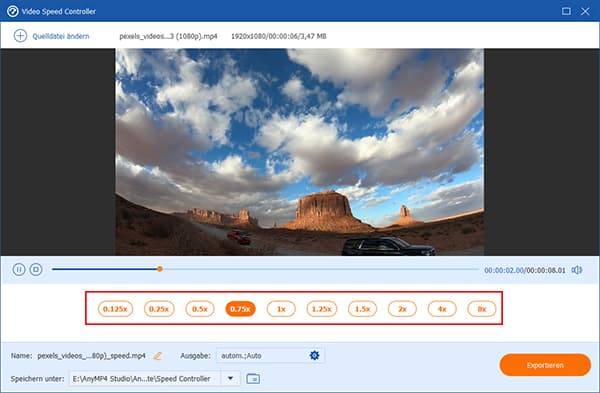
Task: Expand the Speichern unter path dropdown
Action: 230,378
